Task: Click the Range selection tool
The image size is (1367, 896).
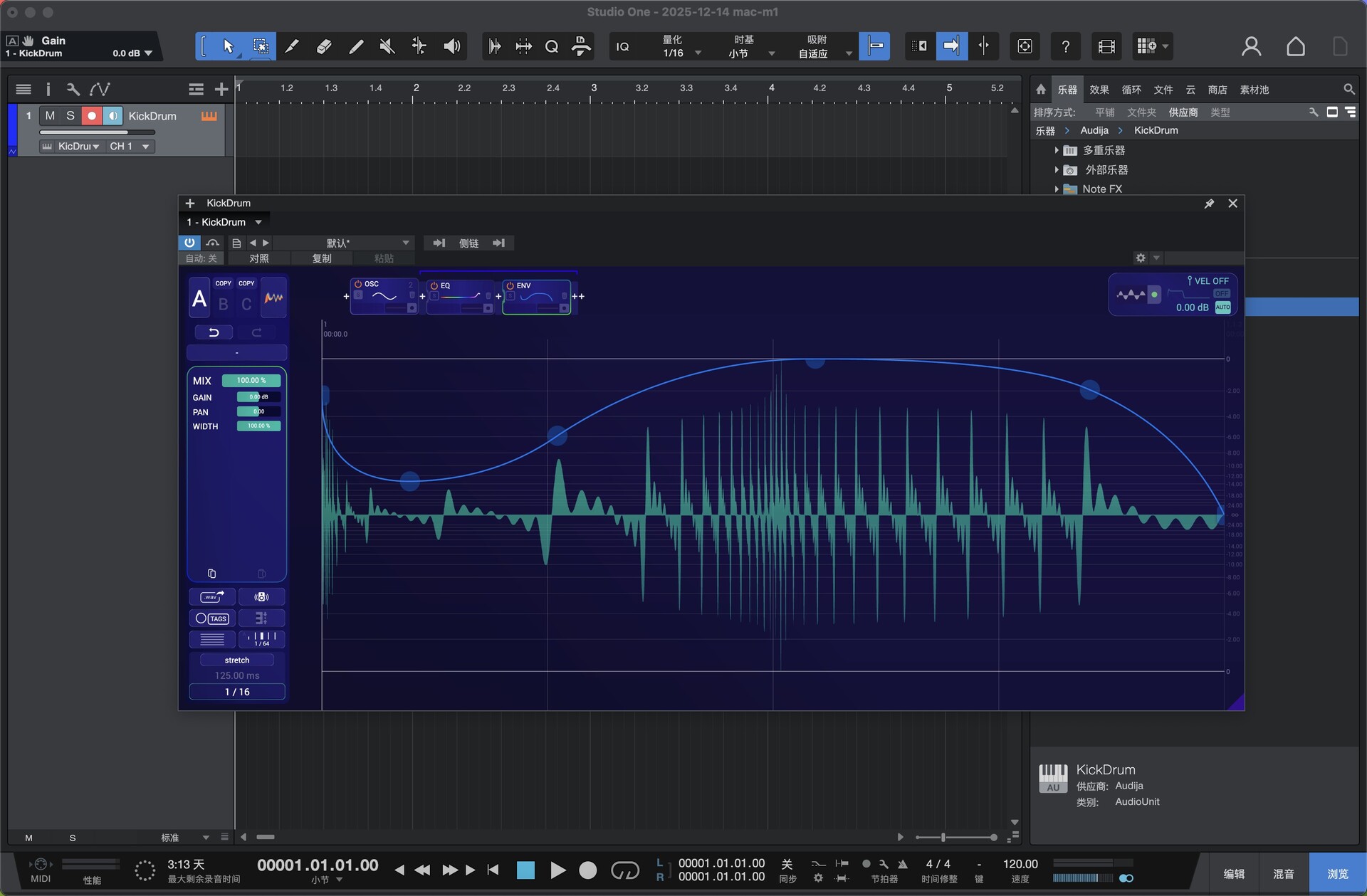Action: 261,47
